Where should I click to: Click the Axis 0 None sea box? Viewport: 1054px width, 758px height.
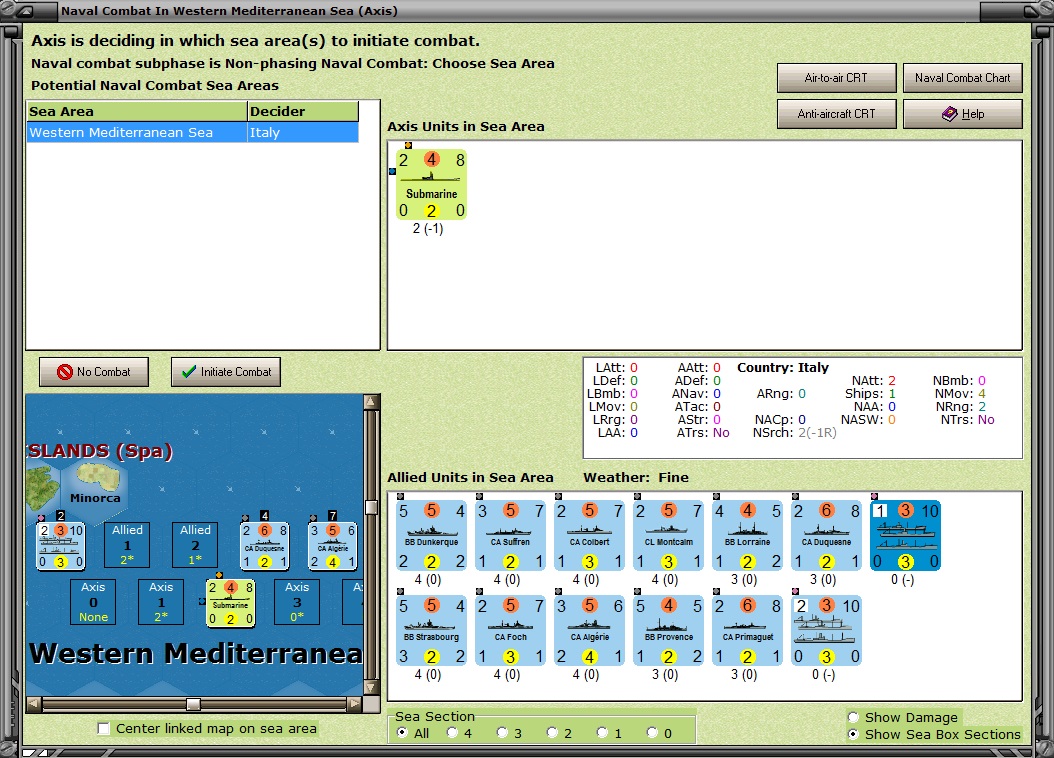(93, 602)
